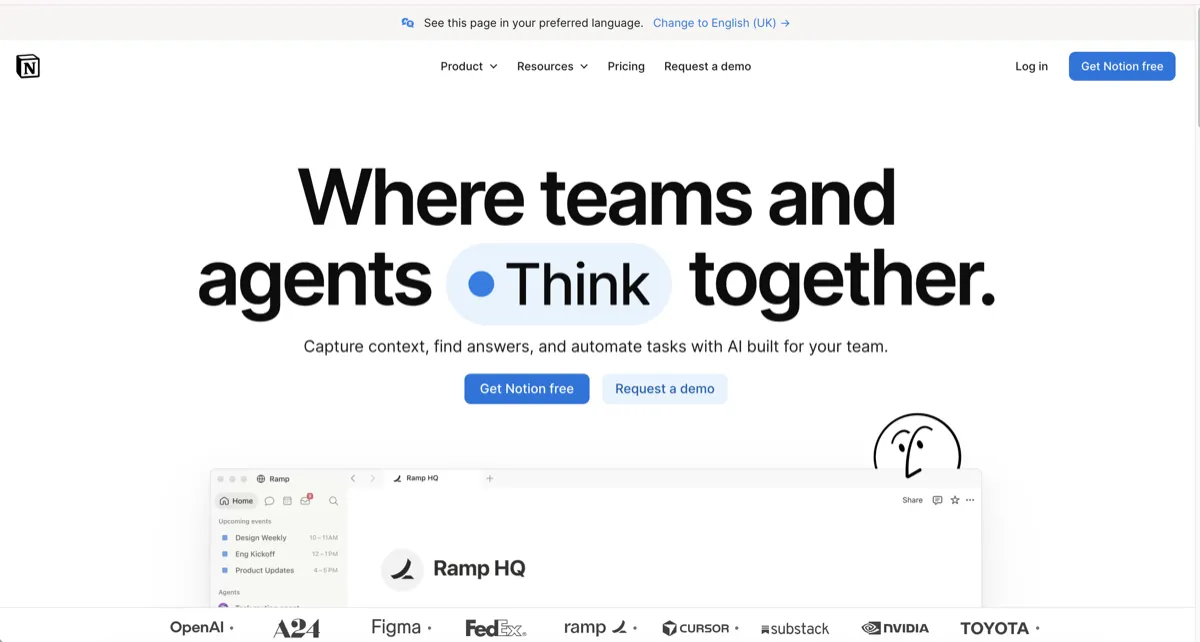Open the chat bubble icon in preview sidebar

269,501
